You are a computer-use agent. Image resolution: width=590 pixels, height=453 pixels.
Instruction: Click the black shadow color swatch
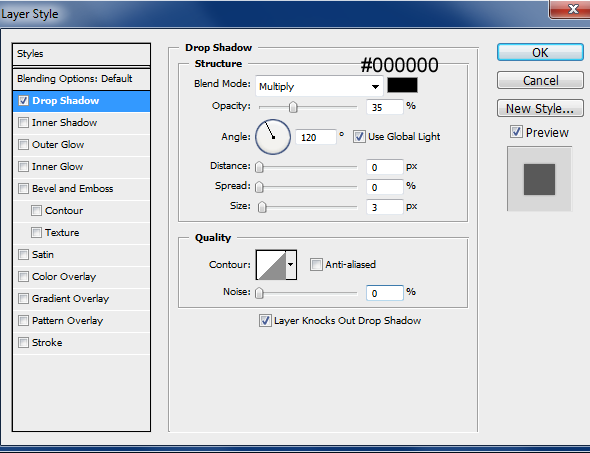tap(402, 85)
